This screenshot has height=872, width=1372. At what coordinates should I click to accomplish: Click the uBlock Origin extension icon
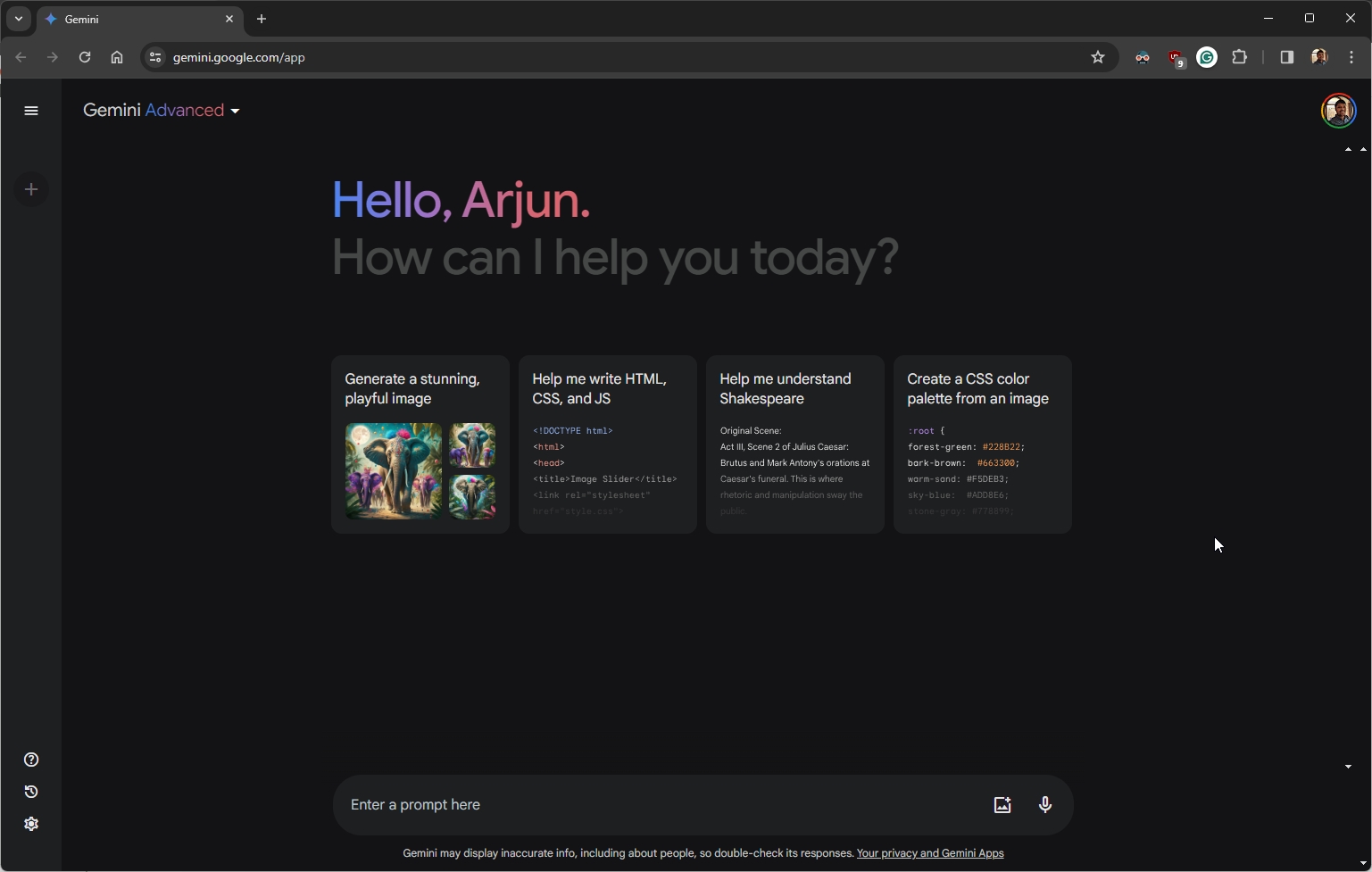tap(1176, 57)
